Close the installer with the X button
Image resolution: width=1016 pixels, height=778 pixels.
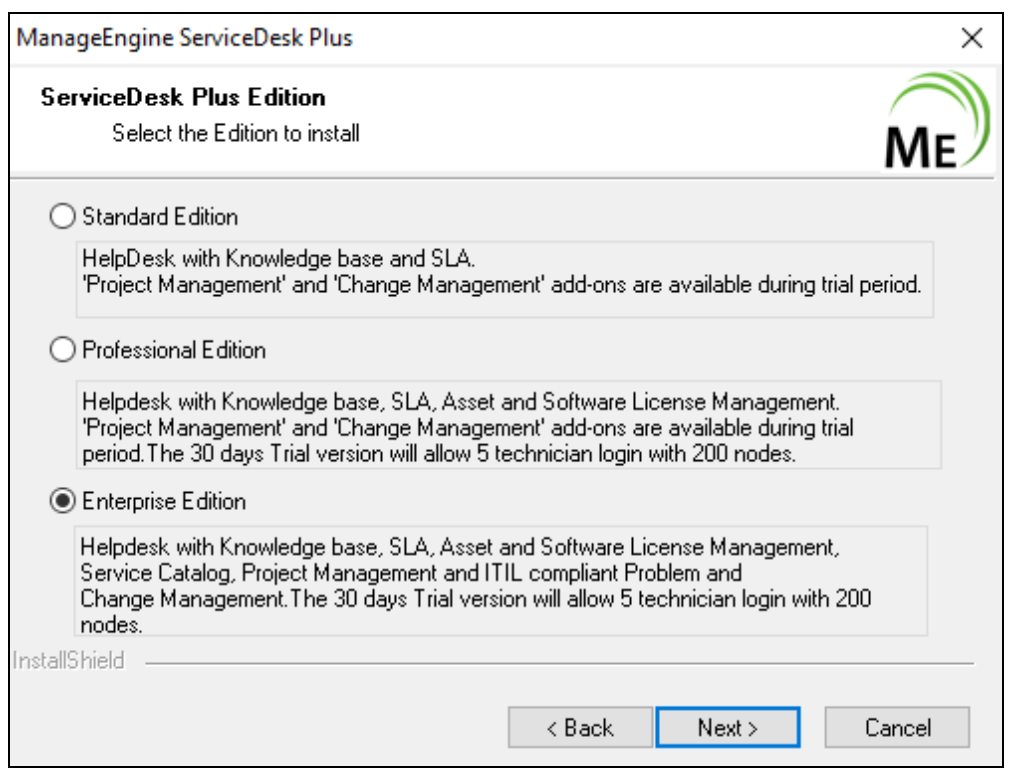(x=971, y=39)
